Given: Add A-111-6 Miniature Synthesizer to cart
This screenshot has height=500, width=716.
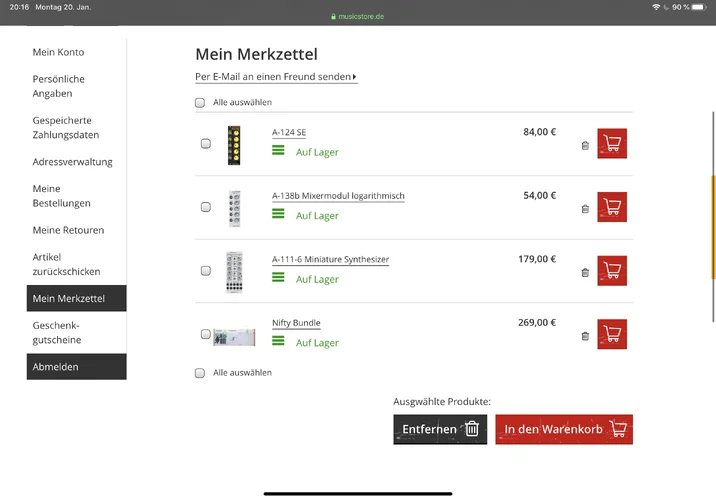Looking at the screenshot, I should click(x=612, y=271).
